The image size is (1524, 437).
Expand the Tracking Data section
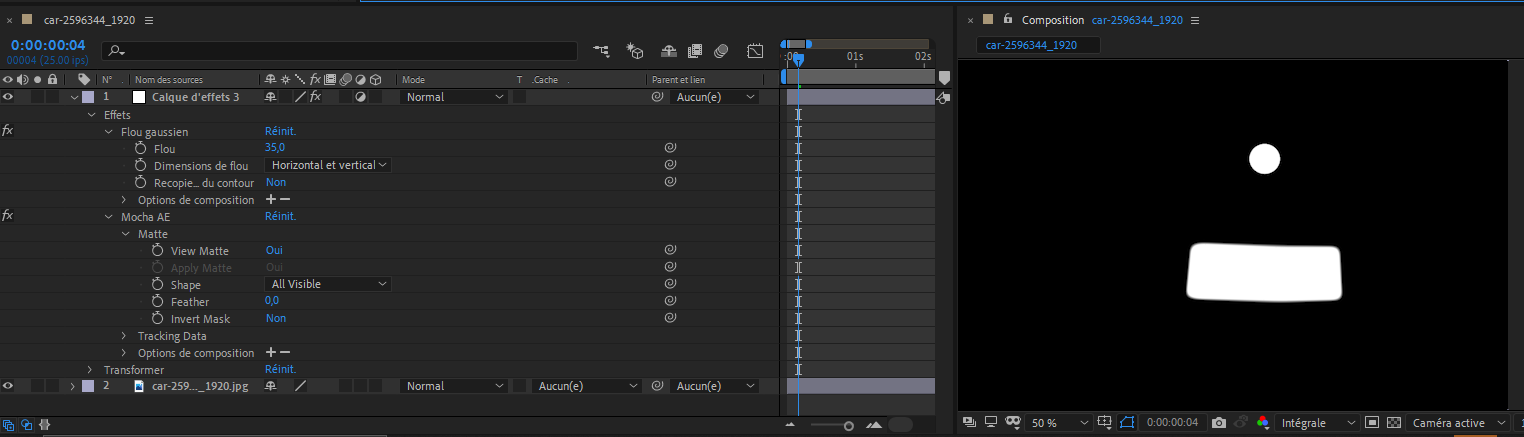(125, 336)
